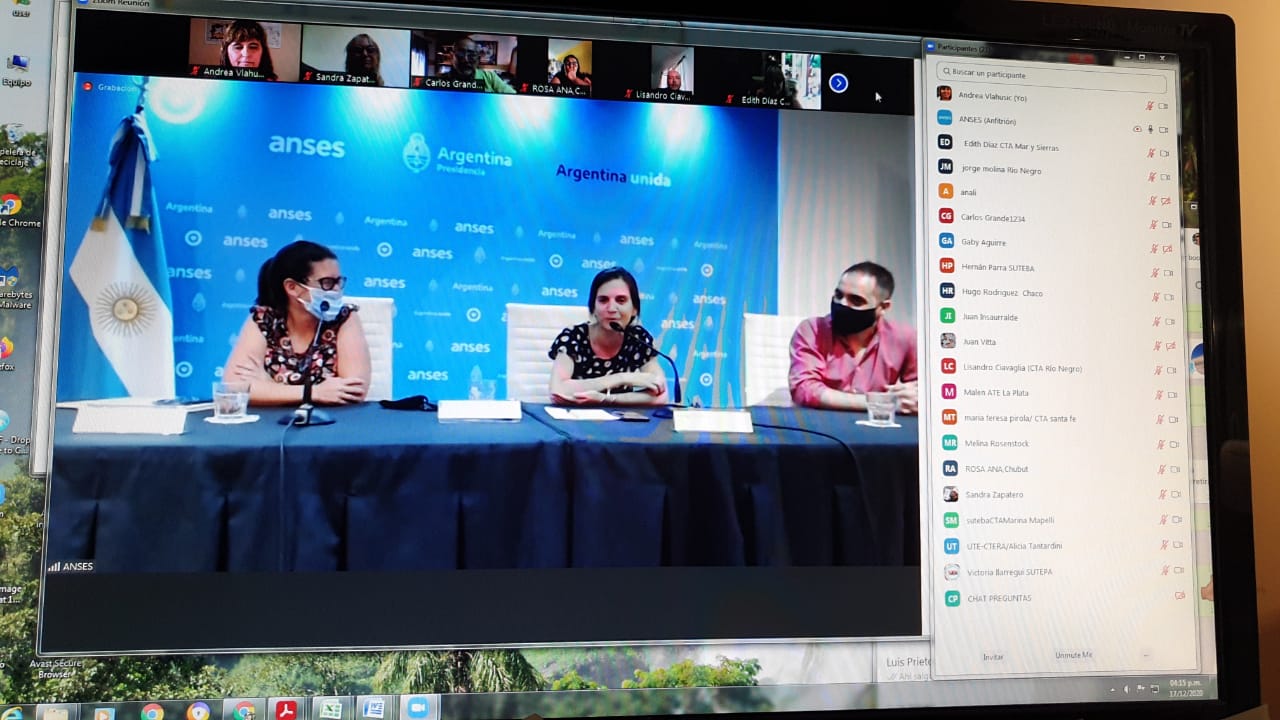The image size is (1280, 720).
Task: Click the microphone icon for ANSES (Anfitrión)
Action: pos(1150,129)
